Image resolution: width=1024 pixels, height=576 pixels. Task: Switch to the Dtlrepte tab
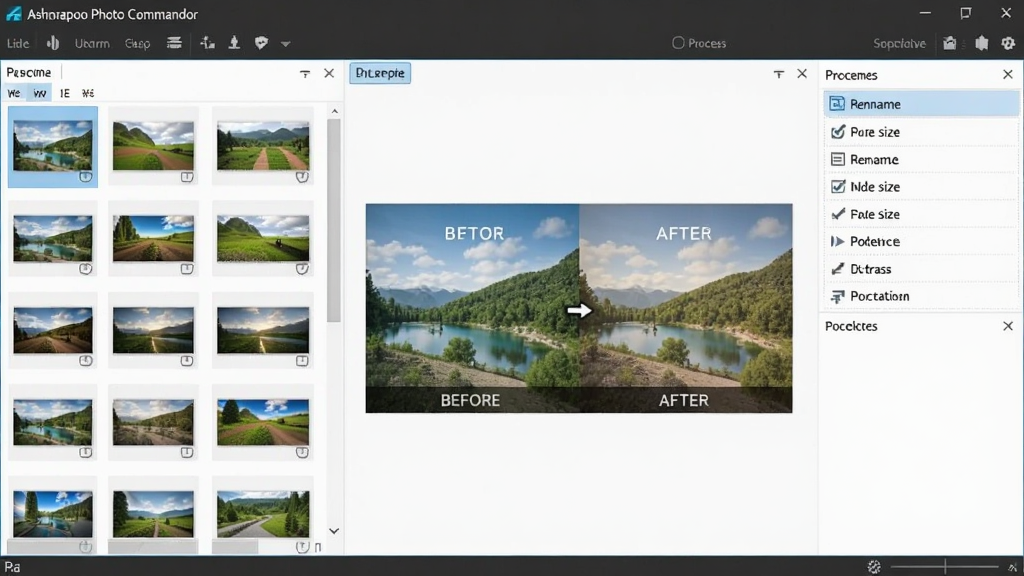tap(380, 73)
